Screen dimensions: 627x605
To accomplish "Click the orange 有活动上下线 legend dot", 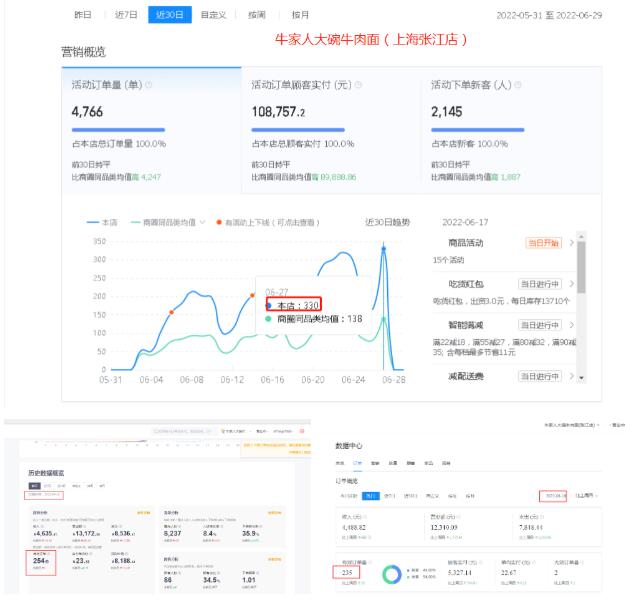I will coord(219,222).
